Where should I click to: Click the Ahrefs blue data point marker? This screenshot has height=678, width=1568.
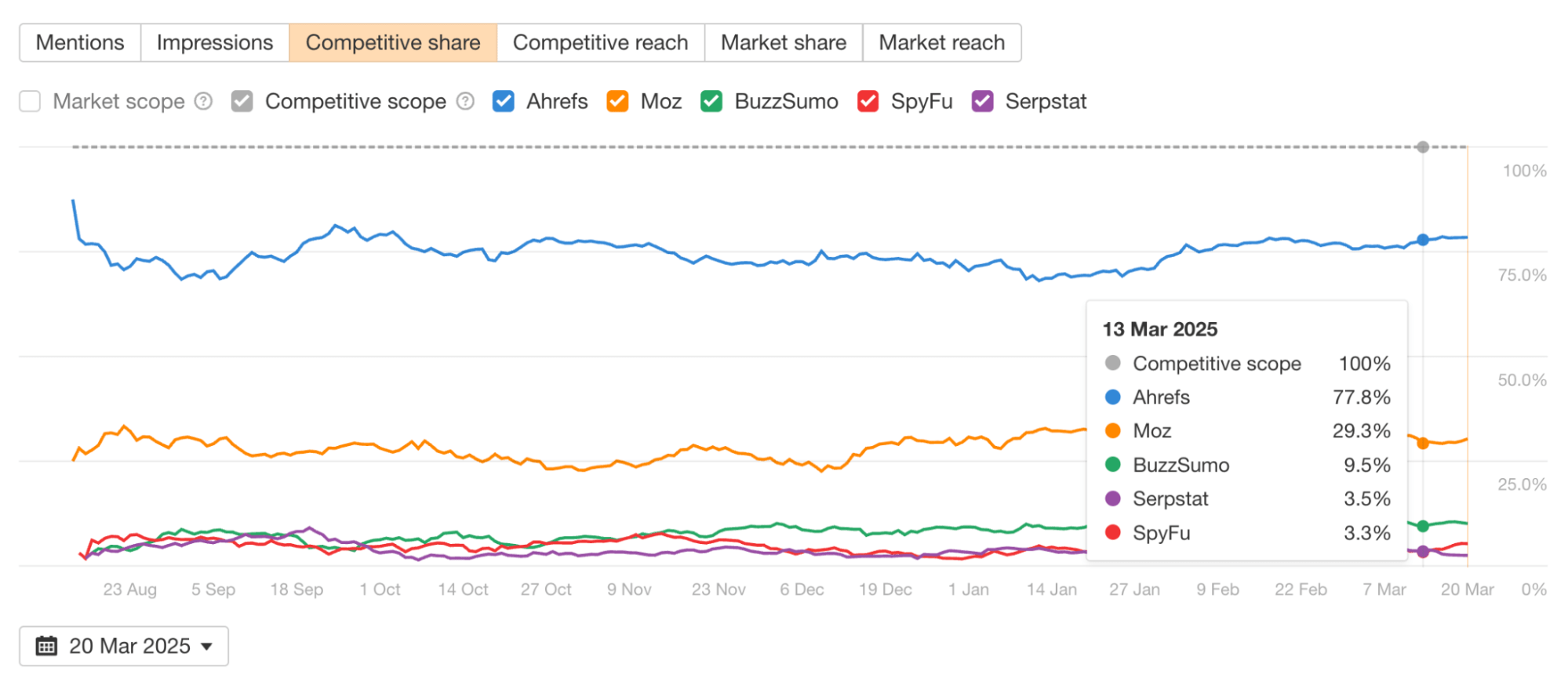(x=1423, y=240)
